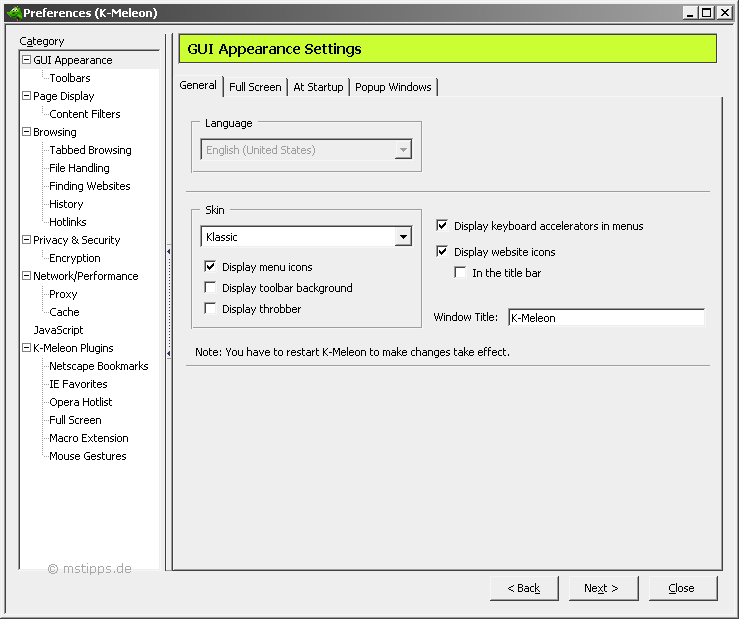Click the K-Meleon lizard icon in title bar
Image resolution: width=739 pixels, height=619 pixels.
coord(15,13)
